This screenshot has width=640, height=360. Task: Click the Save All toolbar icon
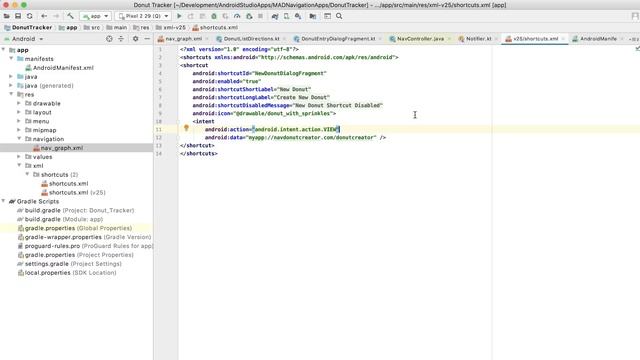coord(18,16)
